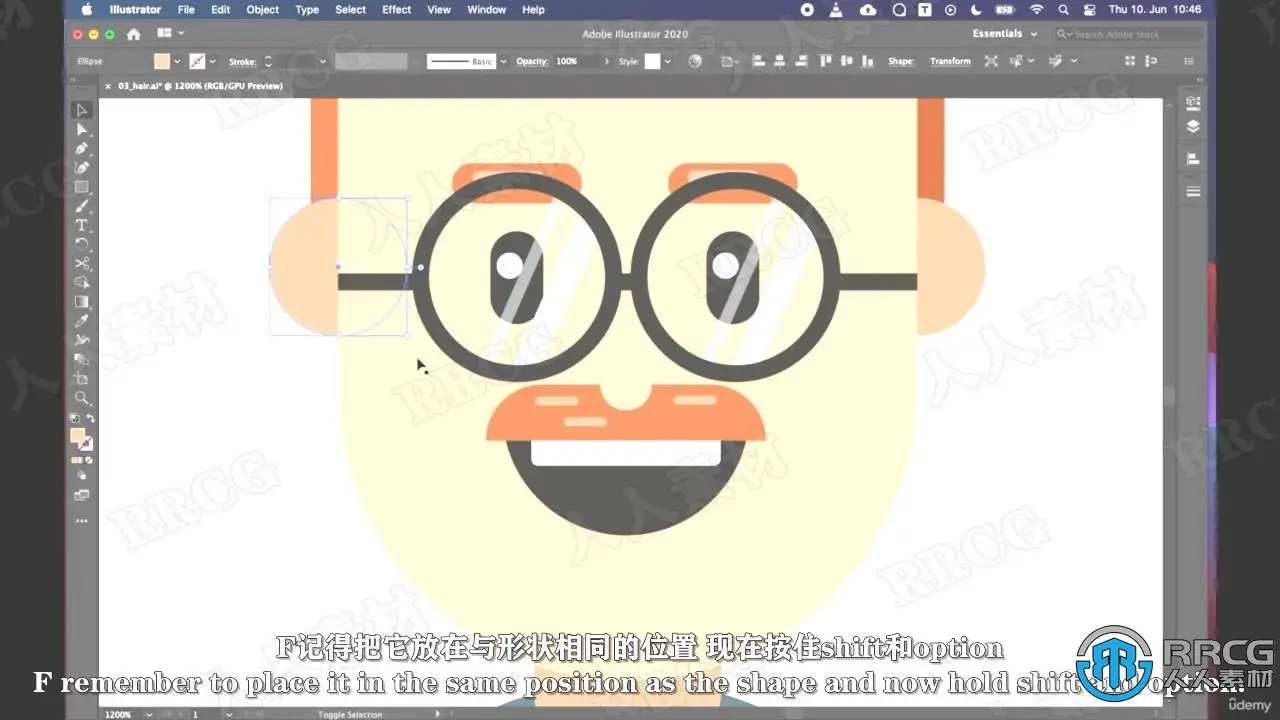The image size is (1280, 720).
Task: Click the stroke swatch in control bar
Action: tap(198, 62)
